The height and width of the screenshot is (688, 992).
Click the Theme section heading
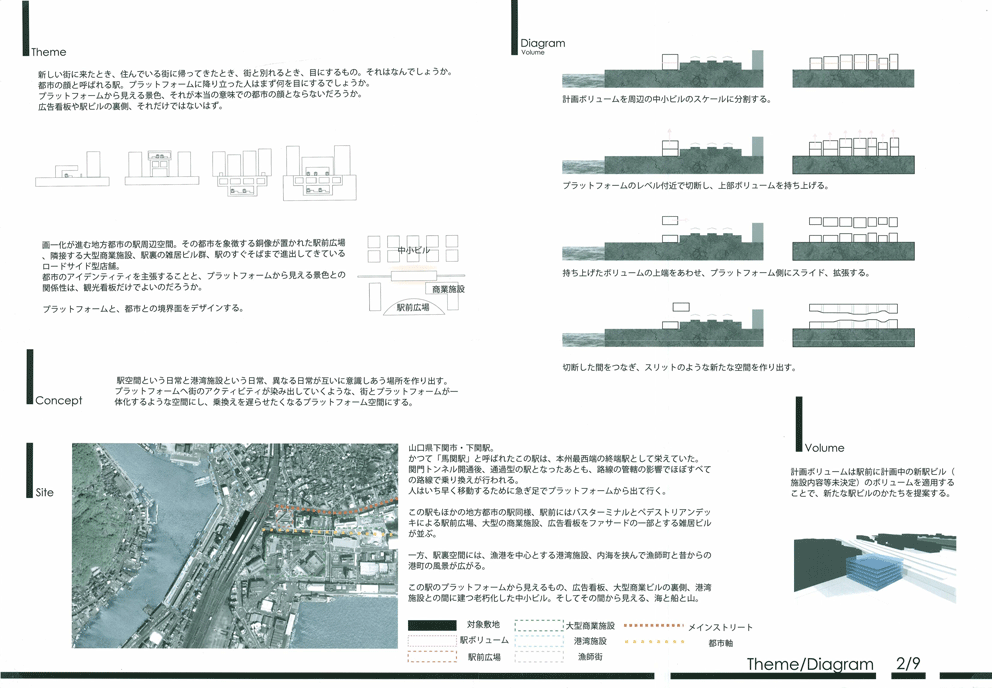[x=48, y=52]
